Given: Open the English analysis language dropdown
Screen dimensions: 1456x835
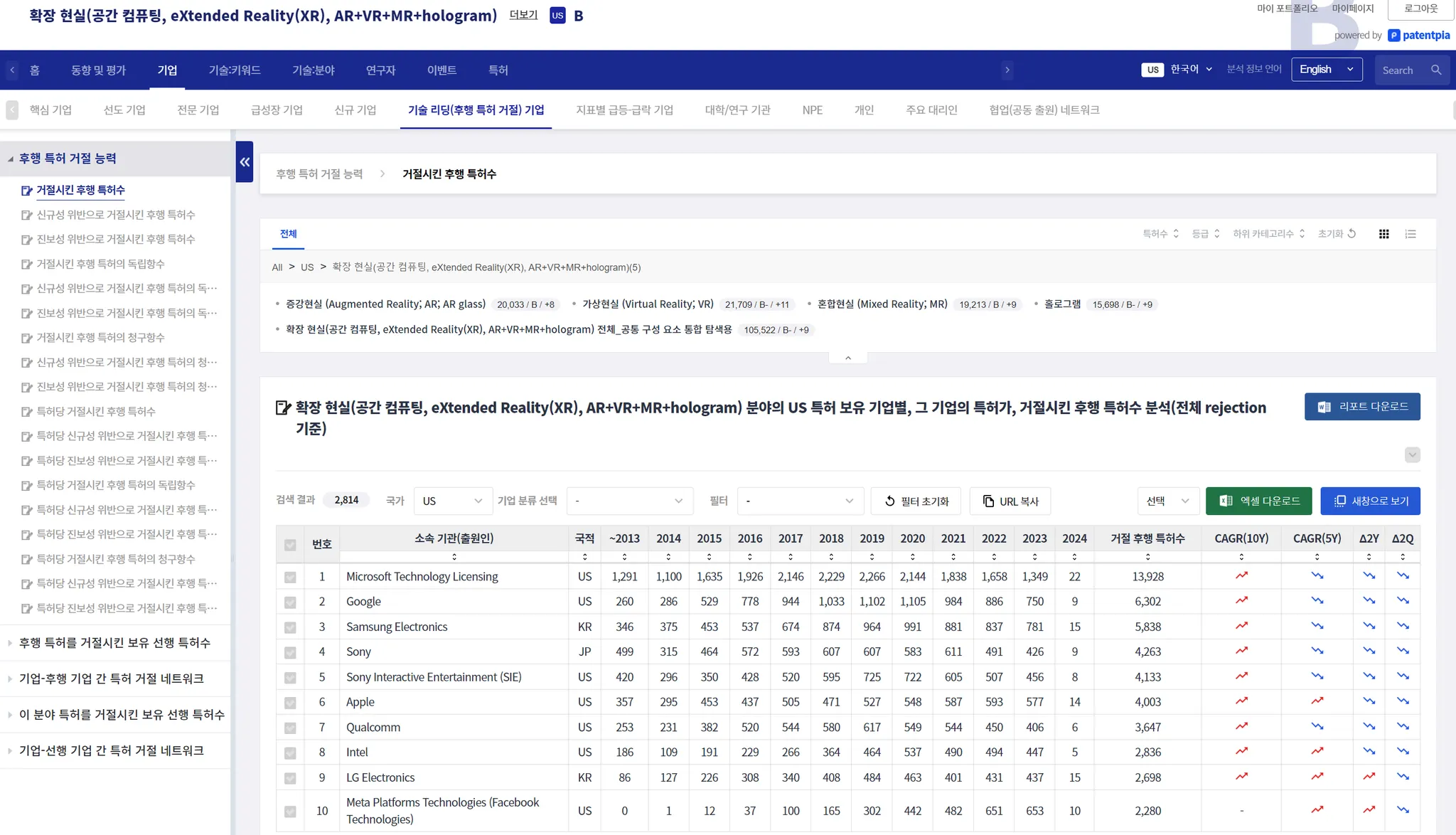Looking at the screenshot, I should [x=1326, y=69].
